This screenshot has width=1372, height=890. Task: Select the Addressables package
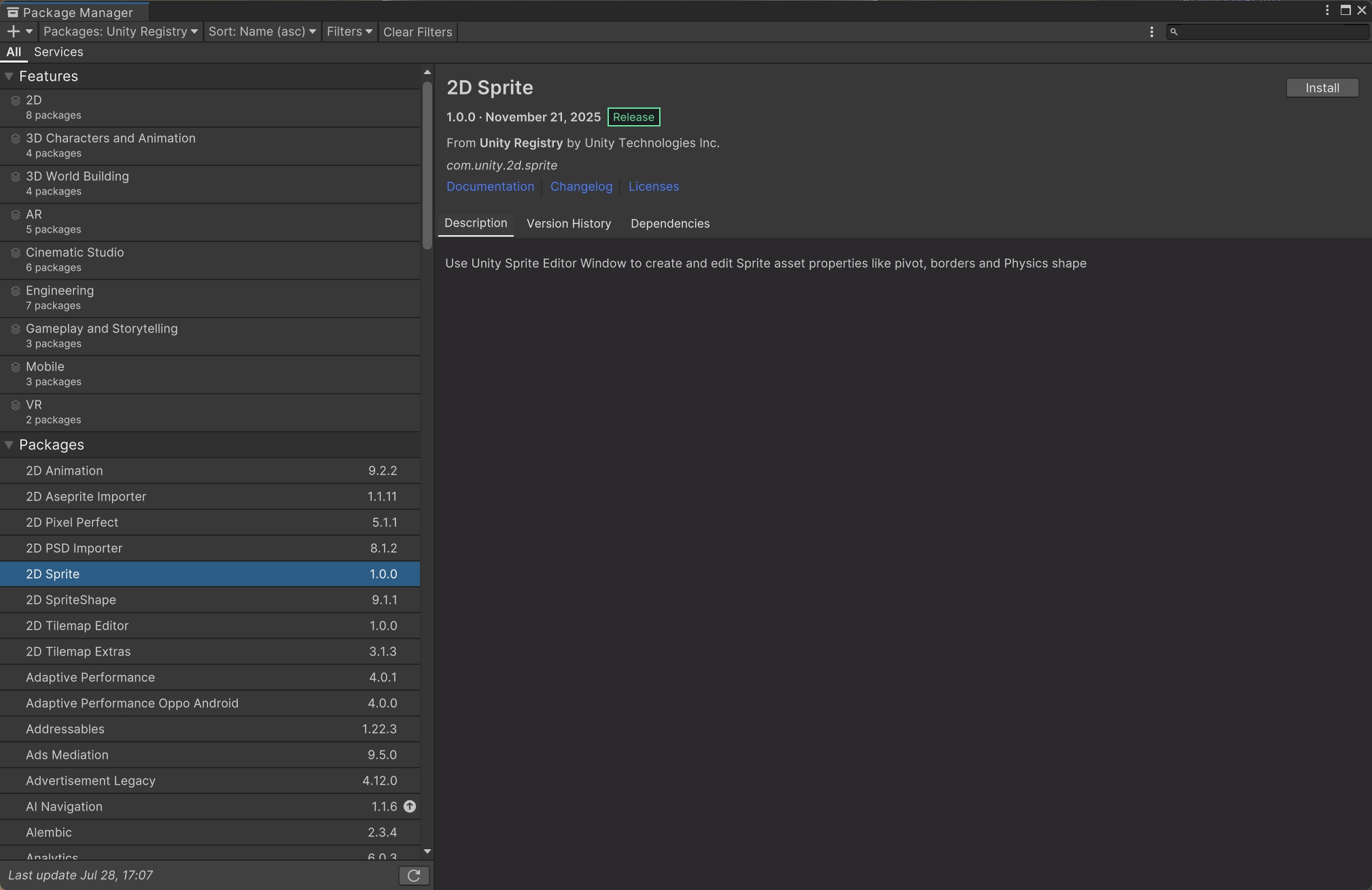[x=210, y=729]
